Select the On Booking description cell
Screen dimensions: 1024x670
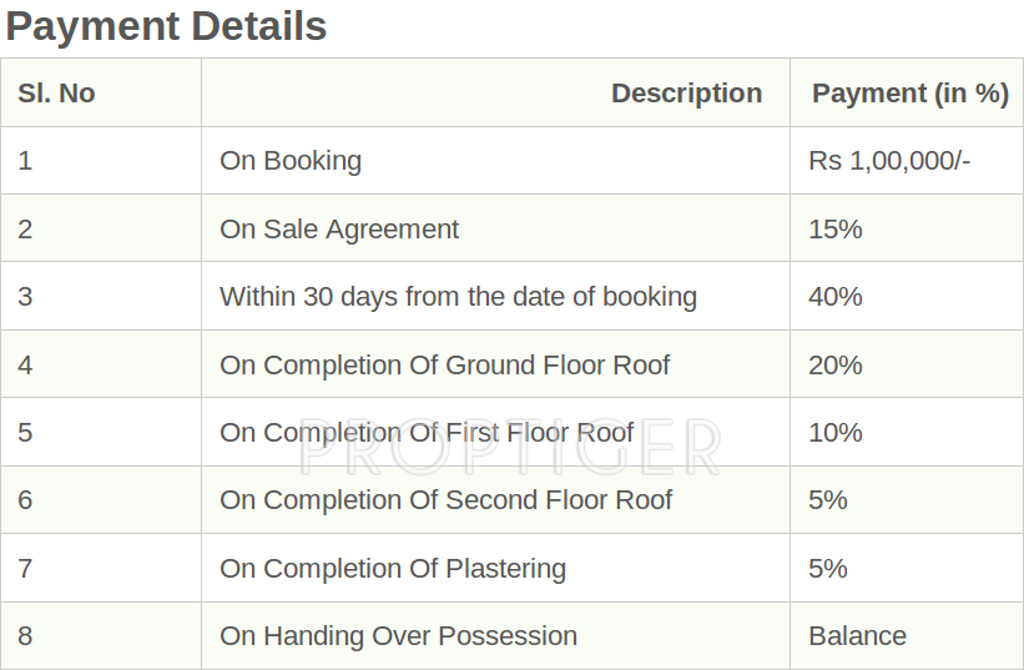click(x=290, y=161)
